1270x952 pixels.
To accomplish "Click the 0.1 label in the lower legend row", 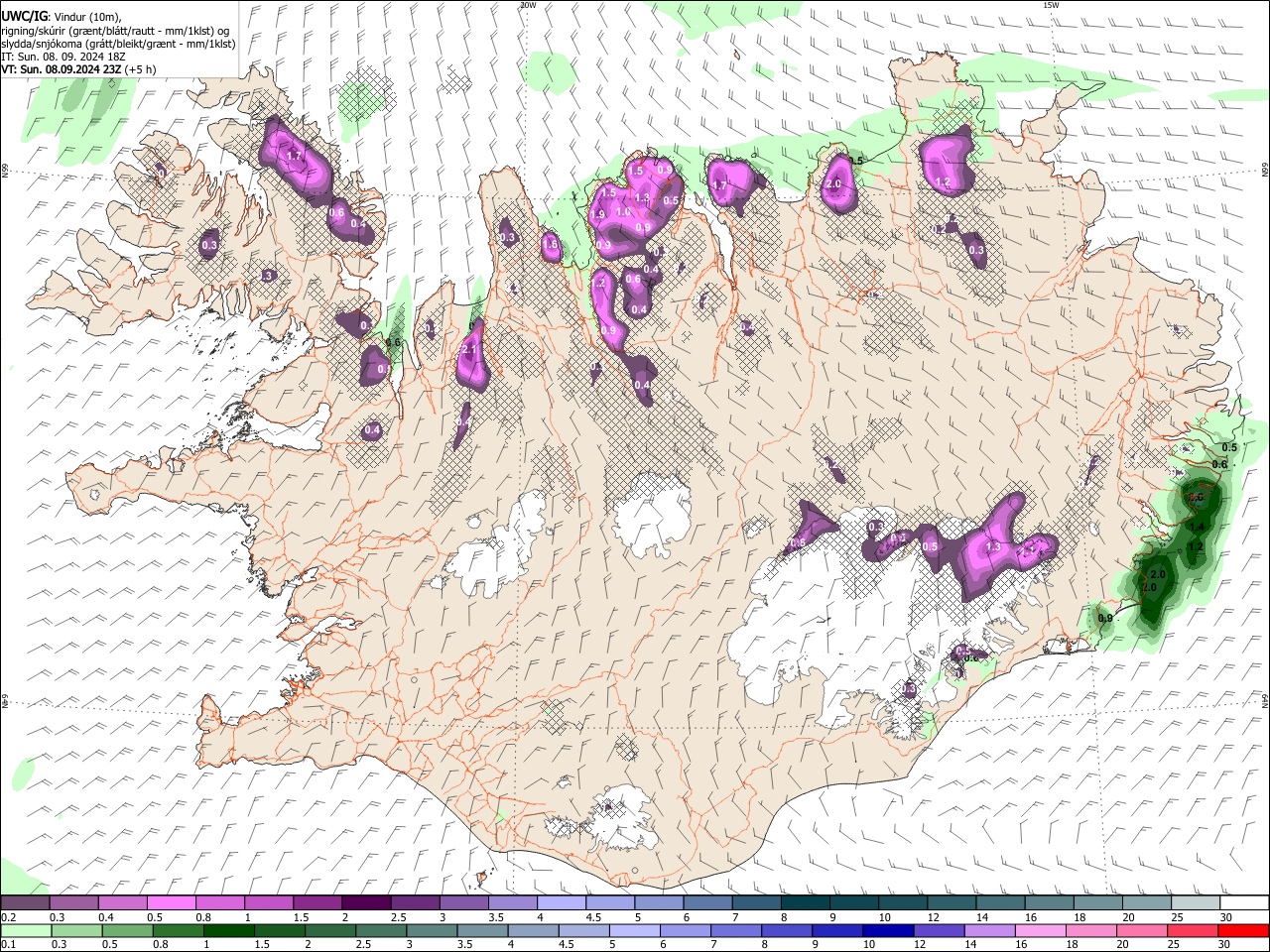I will coord(8,945).
